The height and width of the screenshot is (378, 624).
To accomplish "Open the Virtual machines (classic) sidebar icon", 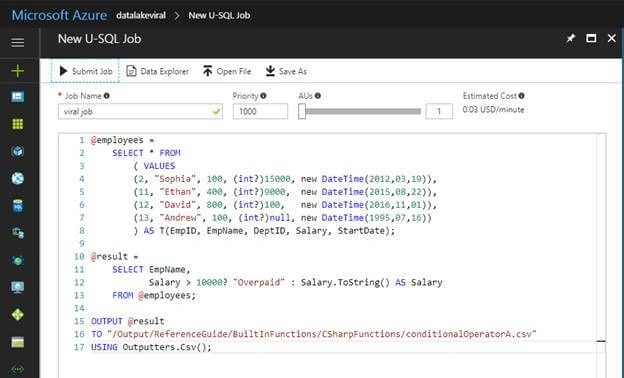I will click(x=18, y=233).
